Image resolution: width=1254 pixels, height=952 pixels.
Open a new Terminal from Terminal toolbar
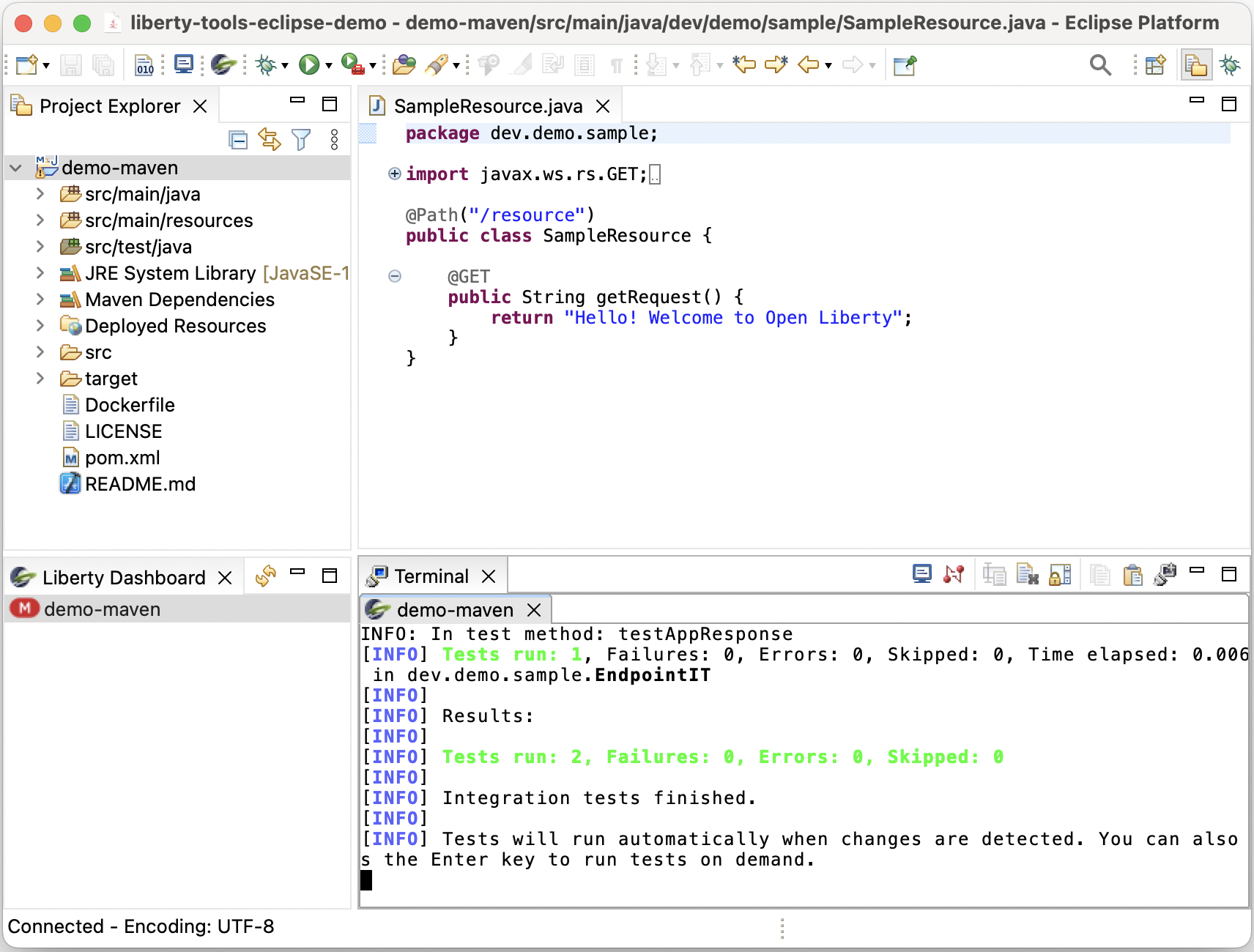tap(922, 575)
